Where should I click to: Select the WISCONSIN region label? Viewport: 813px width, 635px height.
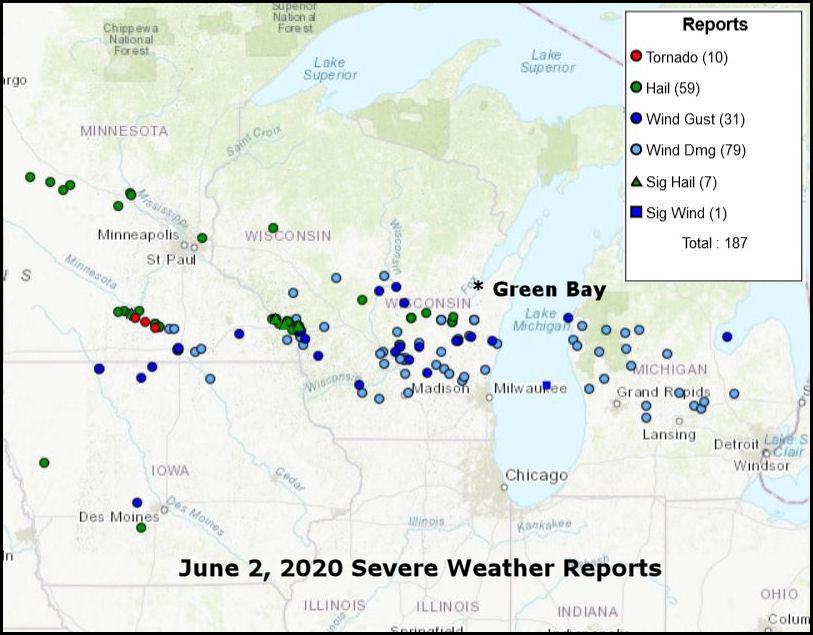point(287,237)
